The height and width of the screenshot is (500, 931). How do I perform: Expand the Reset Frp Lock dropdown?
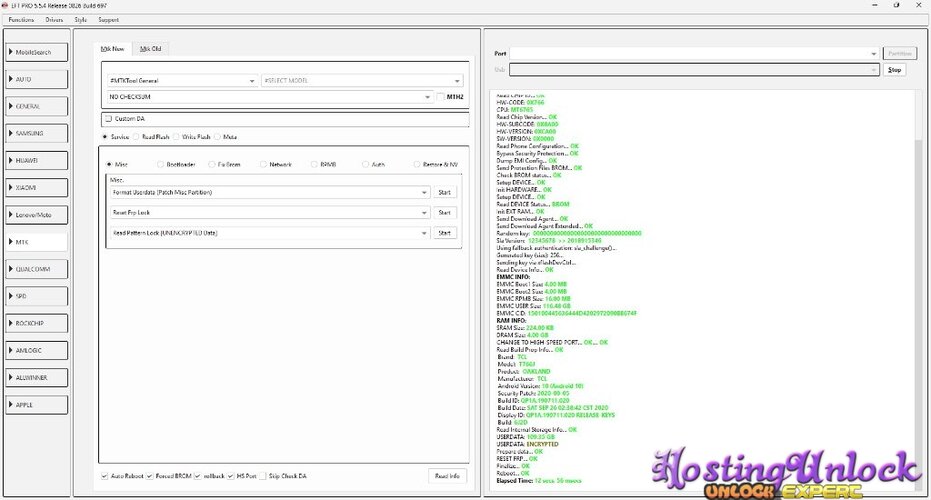click(270, 213)
